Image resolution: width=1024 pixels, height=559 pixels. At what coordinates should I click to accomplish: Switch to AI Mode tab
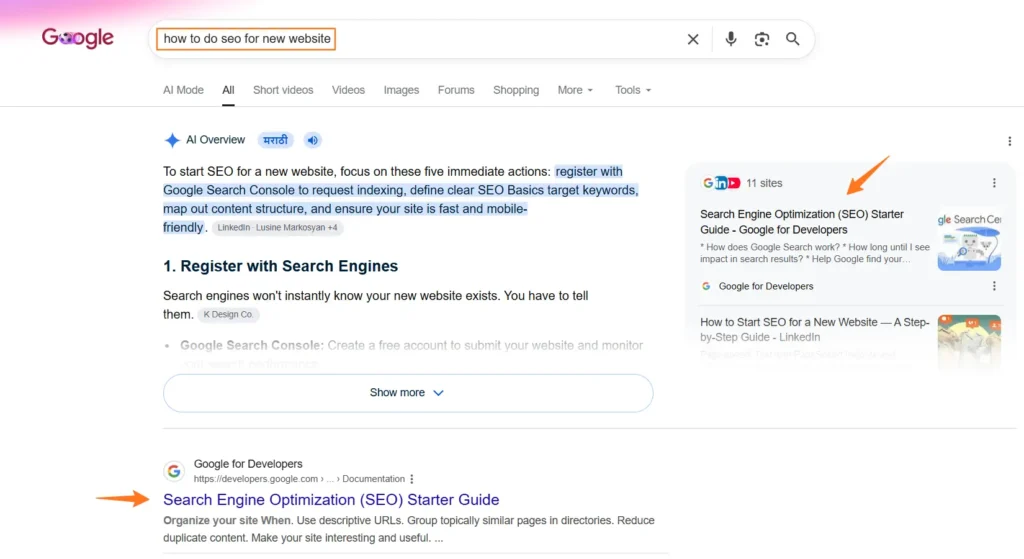coord(184,90)
